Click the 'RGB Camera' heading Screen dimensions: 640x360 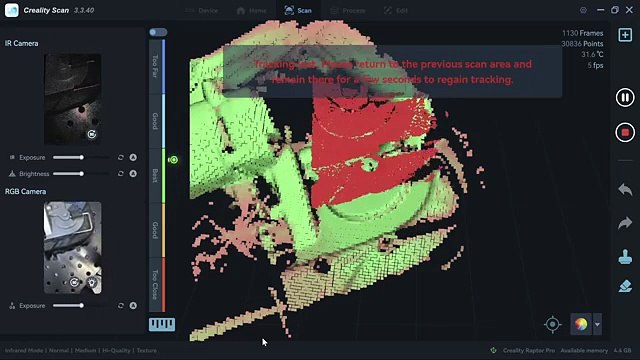[x=25, y=191]
